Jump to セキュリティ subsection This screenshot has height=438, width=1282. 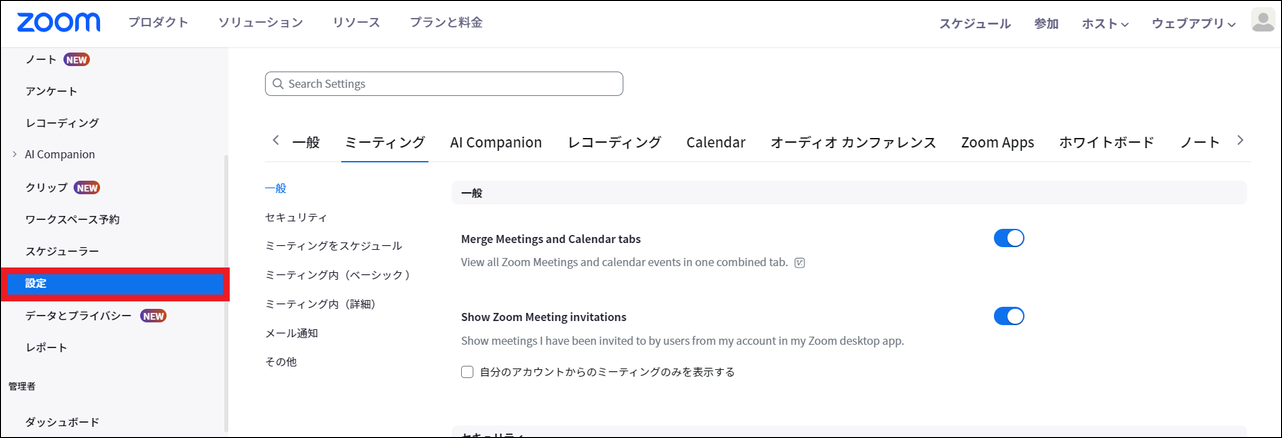[x=296, y=217]
